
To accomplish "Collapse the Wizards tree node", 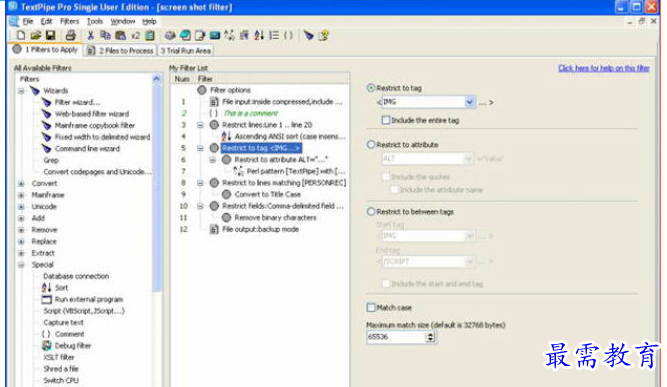I will [21, 91].
